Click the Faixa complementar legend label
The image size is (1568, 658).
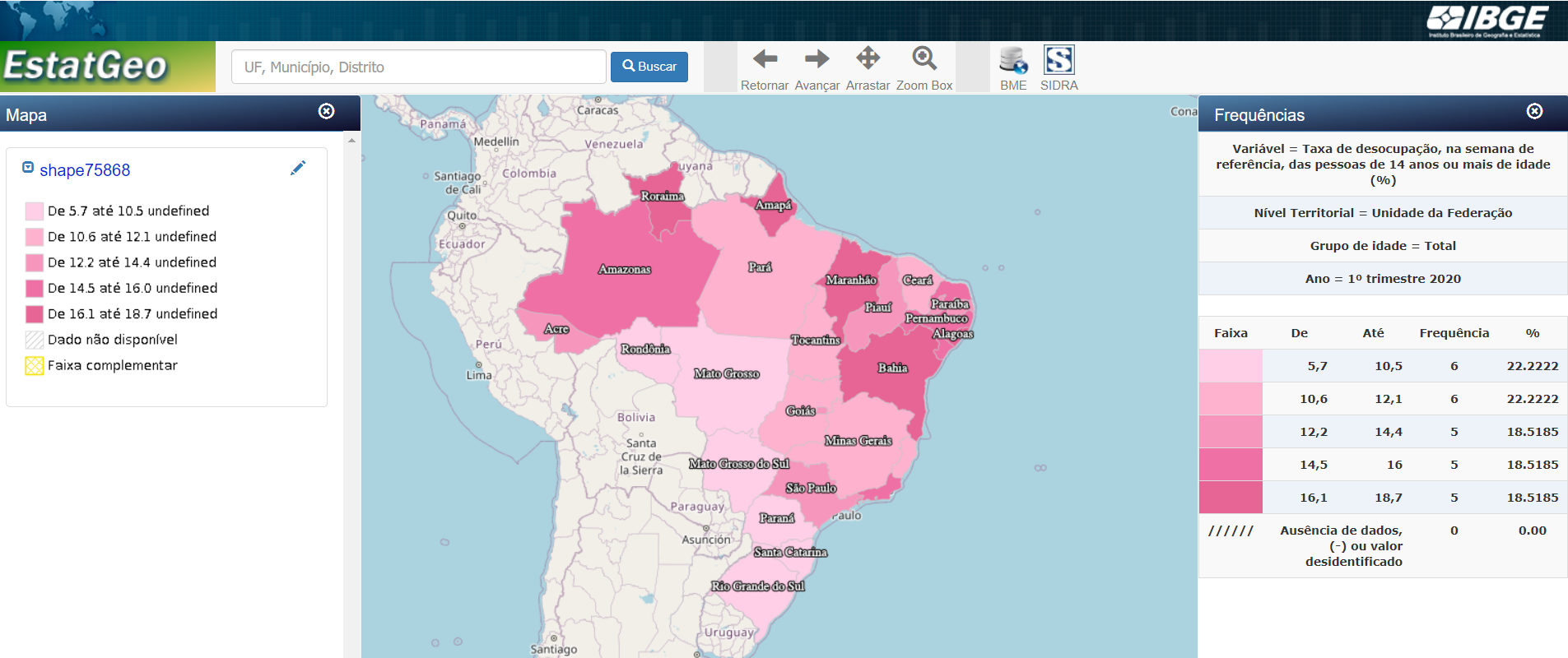pos(113,365)
